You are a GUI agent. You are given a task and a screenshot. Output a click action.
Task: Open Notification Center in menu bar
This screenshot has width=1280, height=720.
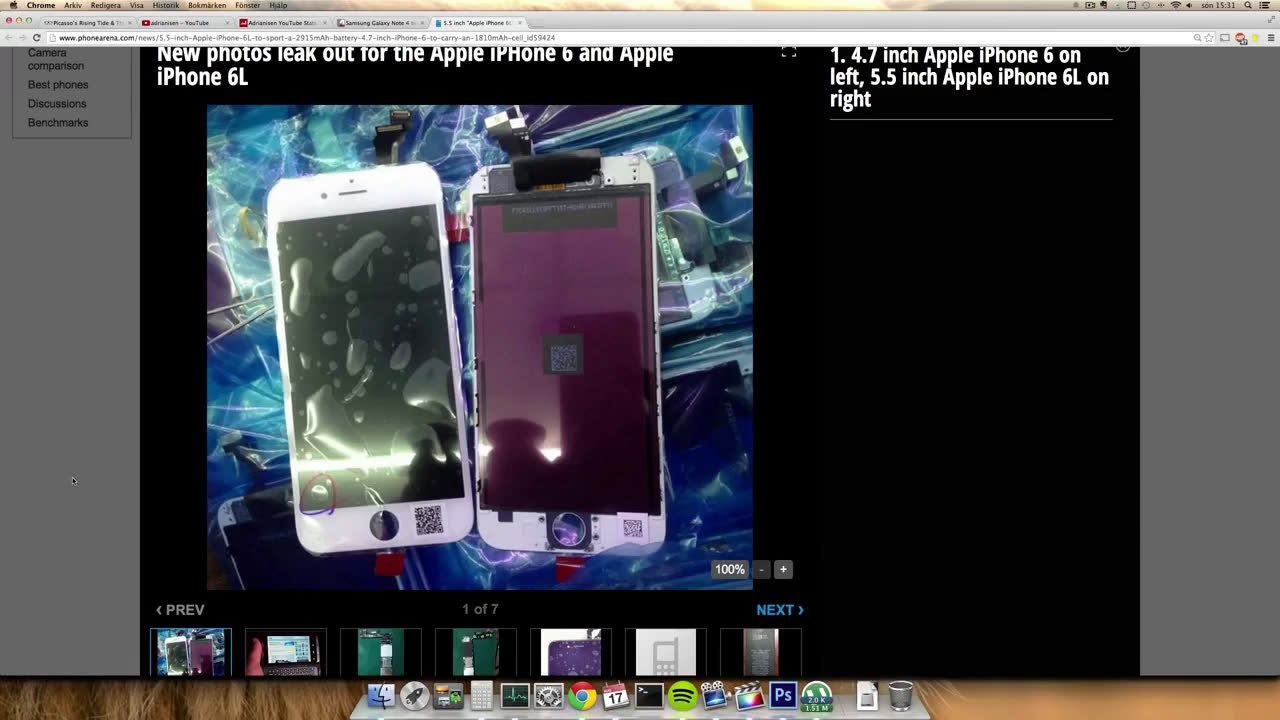click(x=1267, y=5)
